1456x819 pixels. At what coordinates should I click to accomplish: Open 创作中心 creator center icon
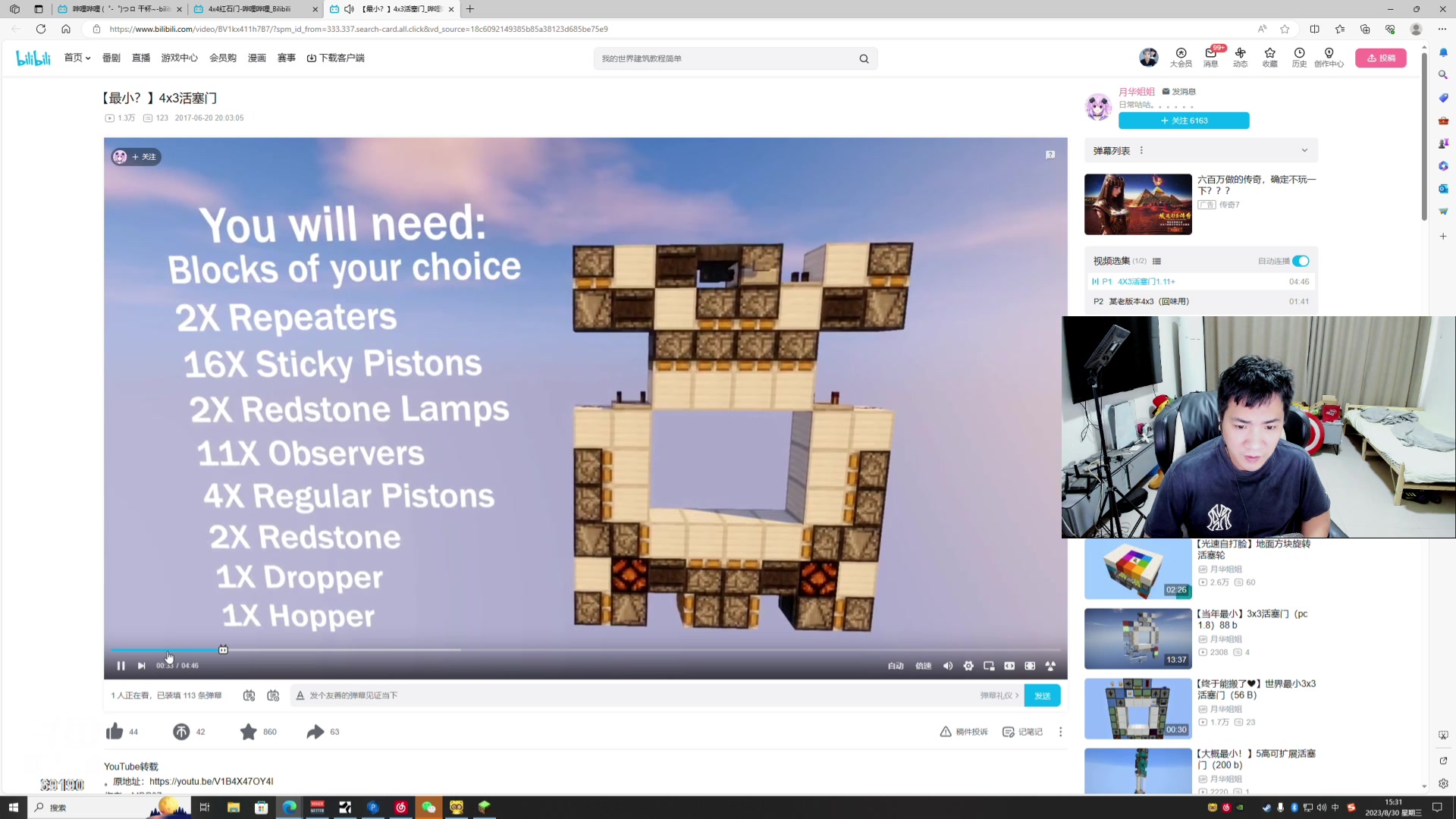point(1329,57)
